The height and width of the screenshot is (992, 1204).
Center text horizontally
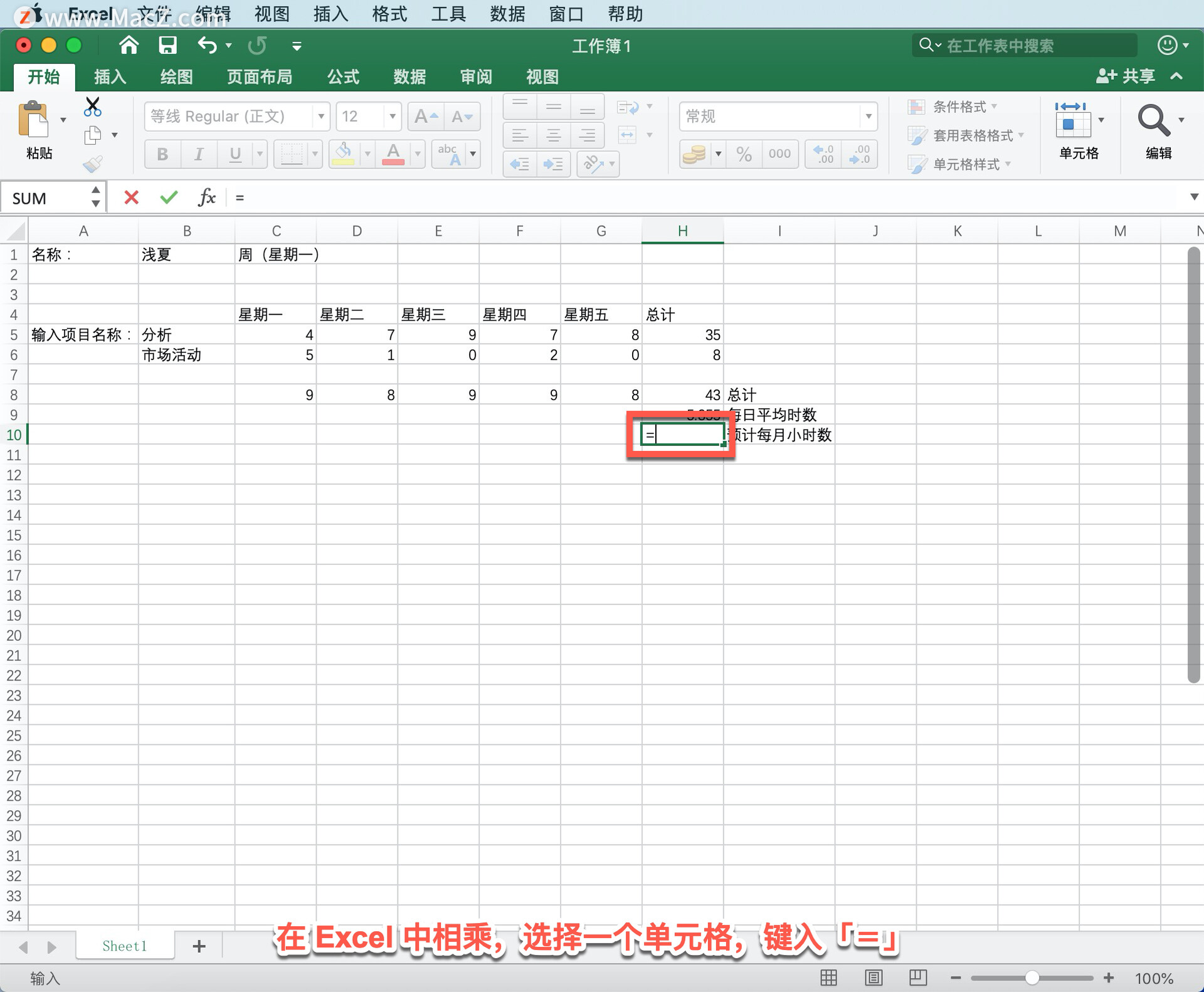[x=553, y=135]
